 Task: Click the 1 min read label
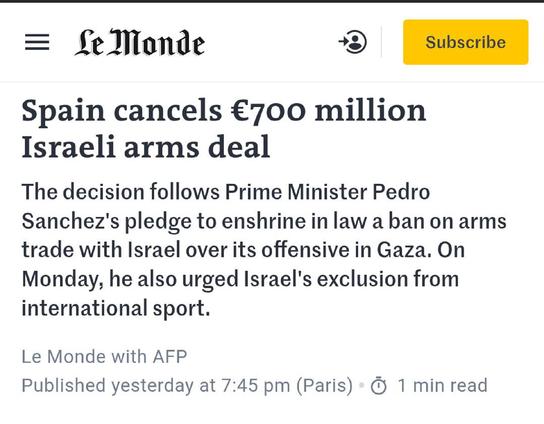pyautogui.click(x=442, y=385)
